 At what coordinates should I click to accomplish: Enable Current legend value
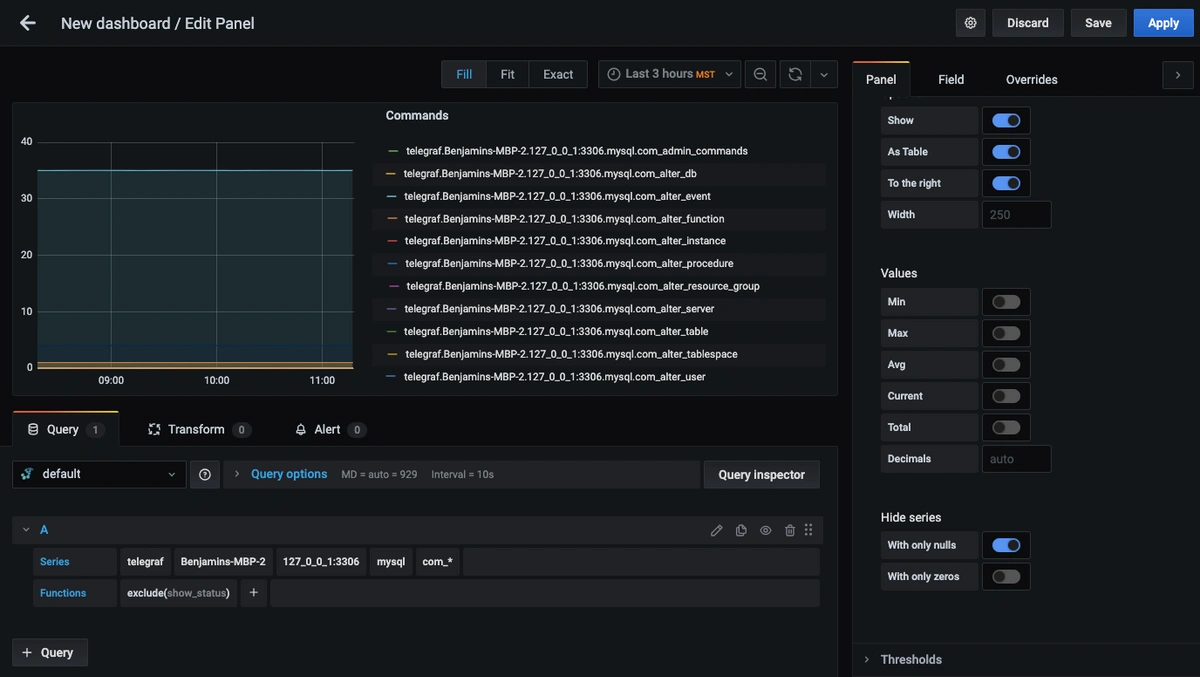[x=1006, y=396]
